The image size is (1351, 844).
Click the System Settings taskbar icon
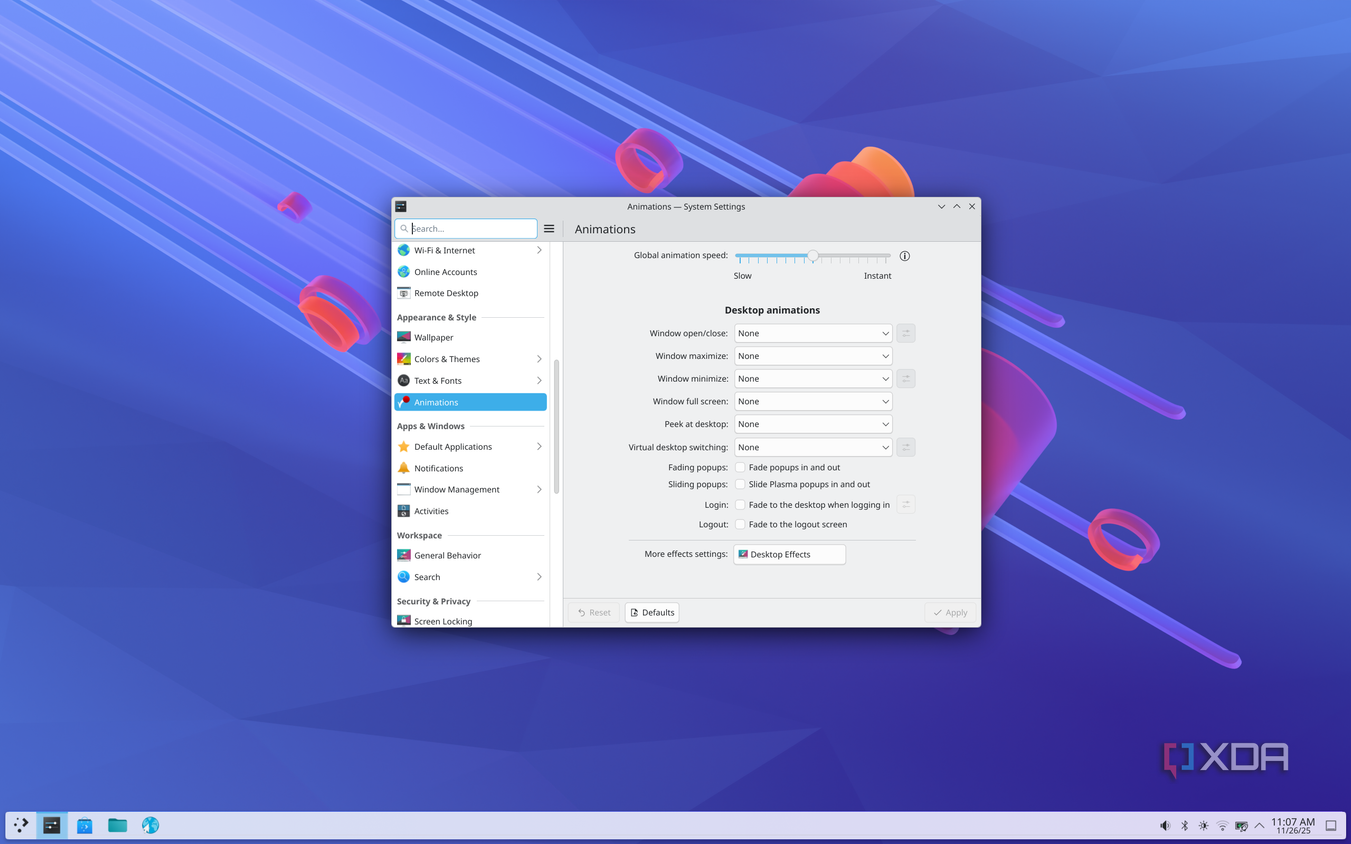click(52, 825)
